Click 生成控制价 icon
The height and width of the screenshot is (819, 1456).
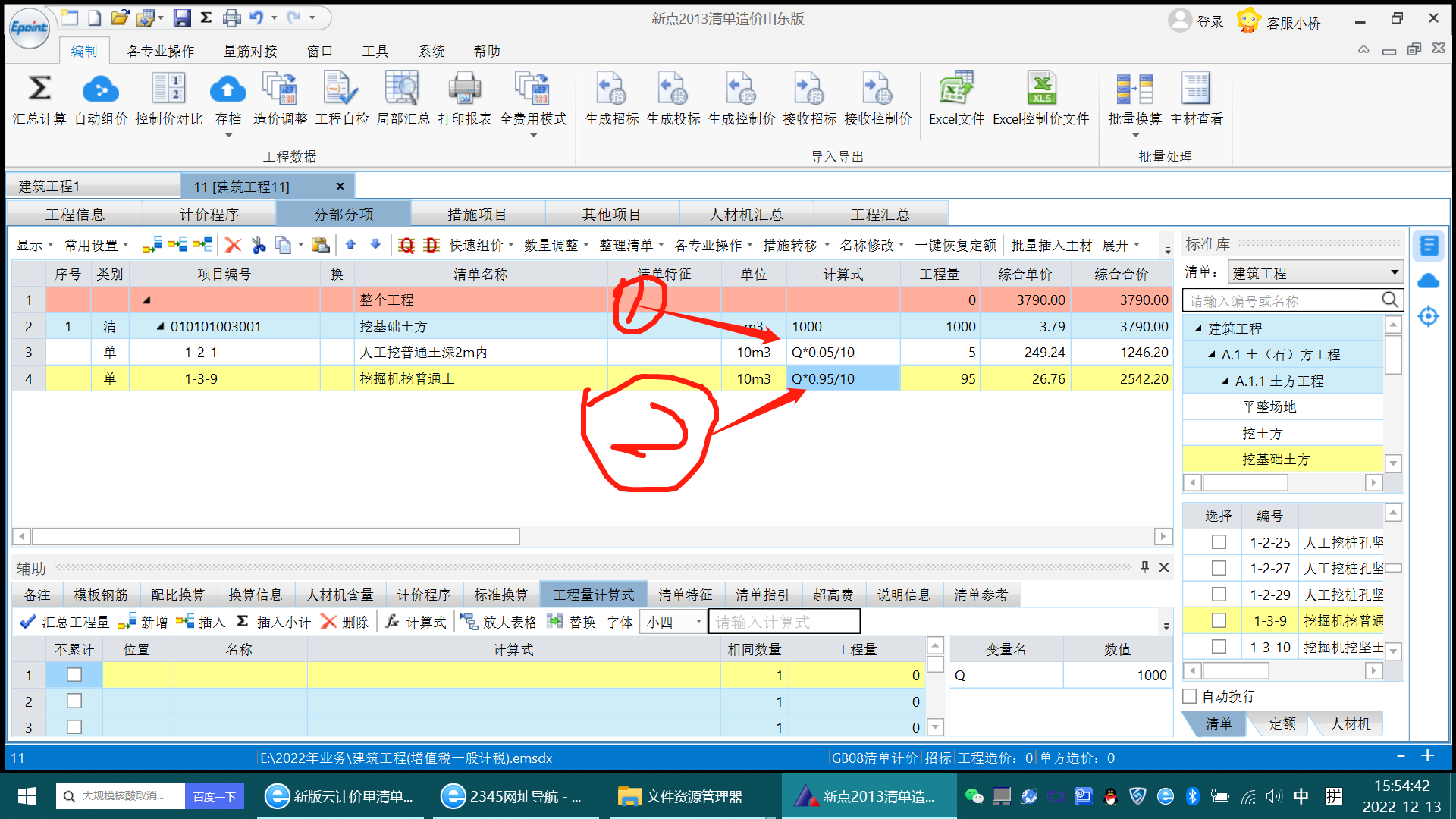[741, 88]
